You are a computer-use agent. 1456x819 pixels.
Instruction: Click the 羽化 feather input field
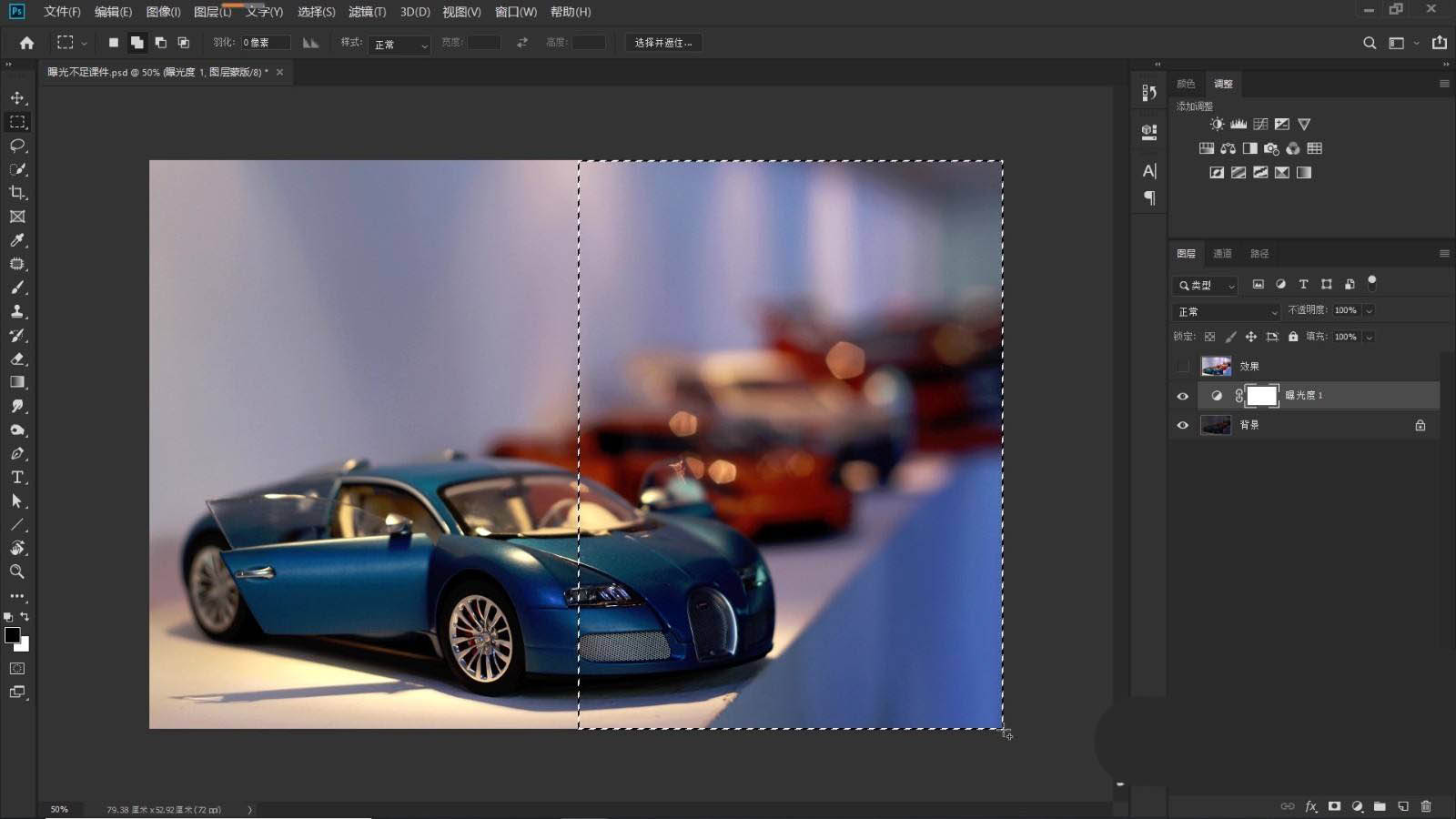pyautogui.click(x=266, y=43)
